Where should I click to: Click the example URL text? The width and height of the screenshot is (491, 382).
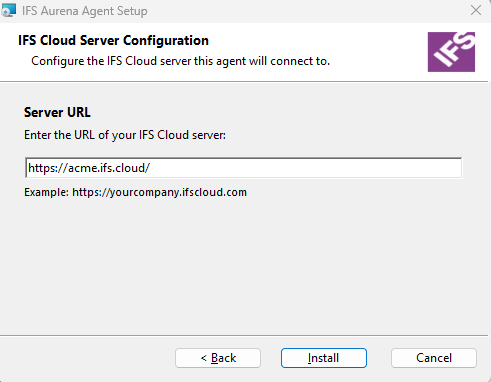135,192
